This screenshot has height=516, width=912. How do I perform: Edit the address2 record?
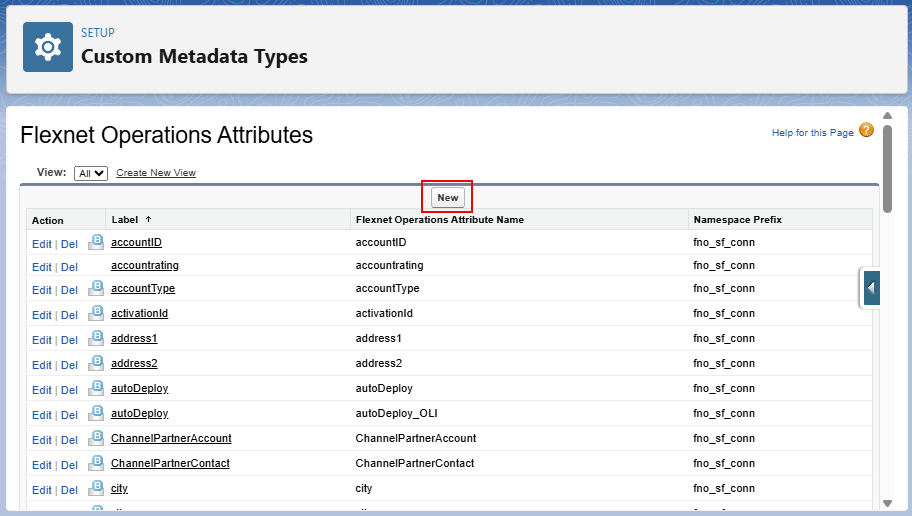(x=42, y=365)
